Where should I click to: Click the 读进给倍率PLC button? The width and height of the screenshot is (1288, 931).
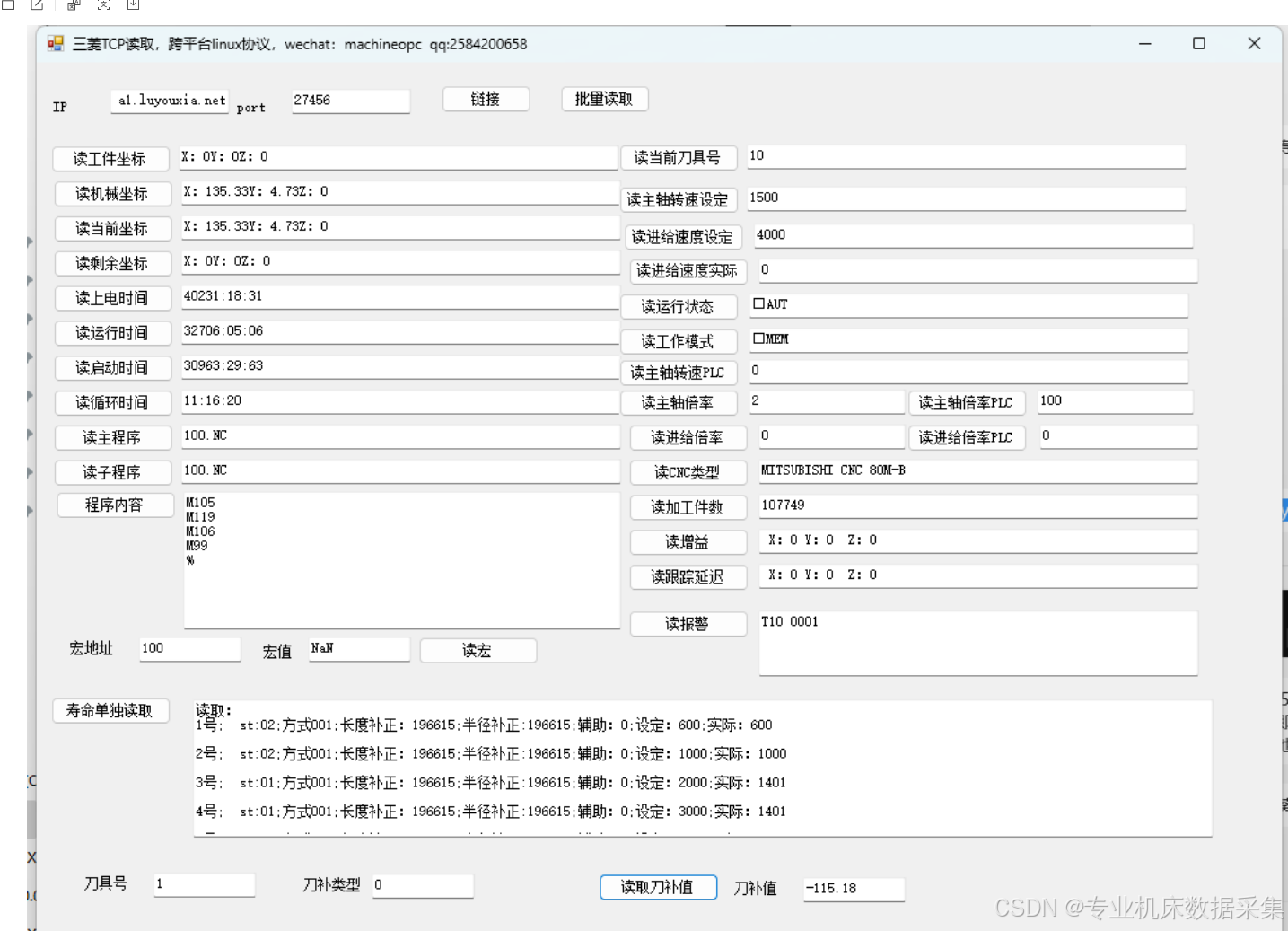(x=967, y=438)
